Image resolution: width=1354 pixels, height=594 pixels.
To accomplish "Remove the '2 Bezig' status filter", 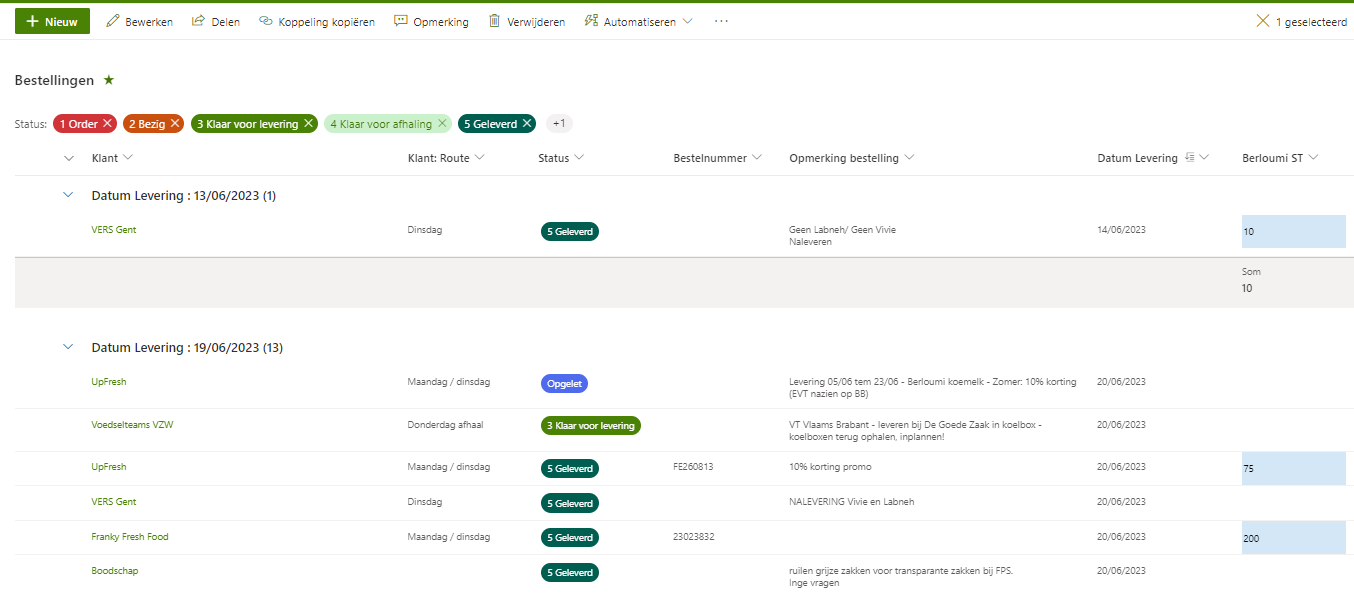I will 175,124.
